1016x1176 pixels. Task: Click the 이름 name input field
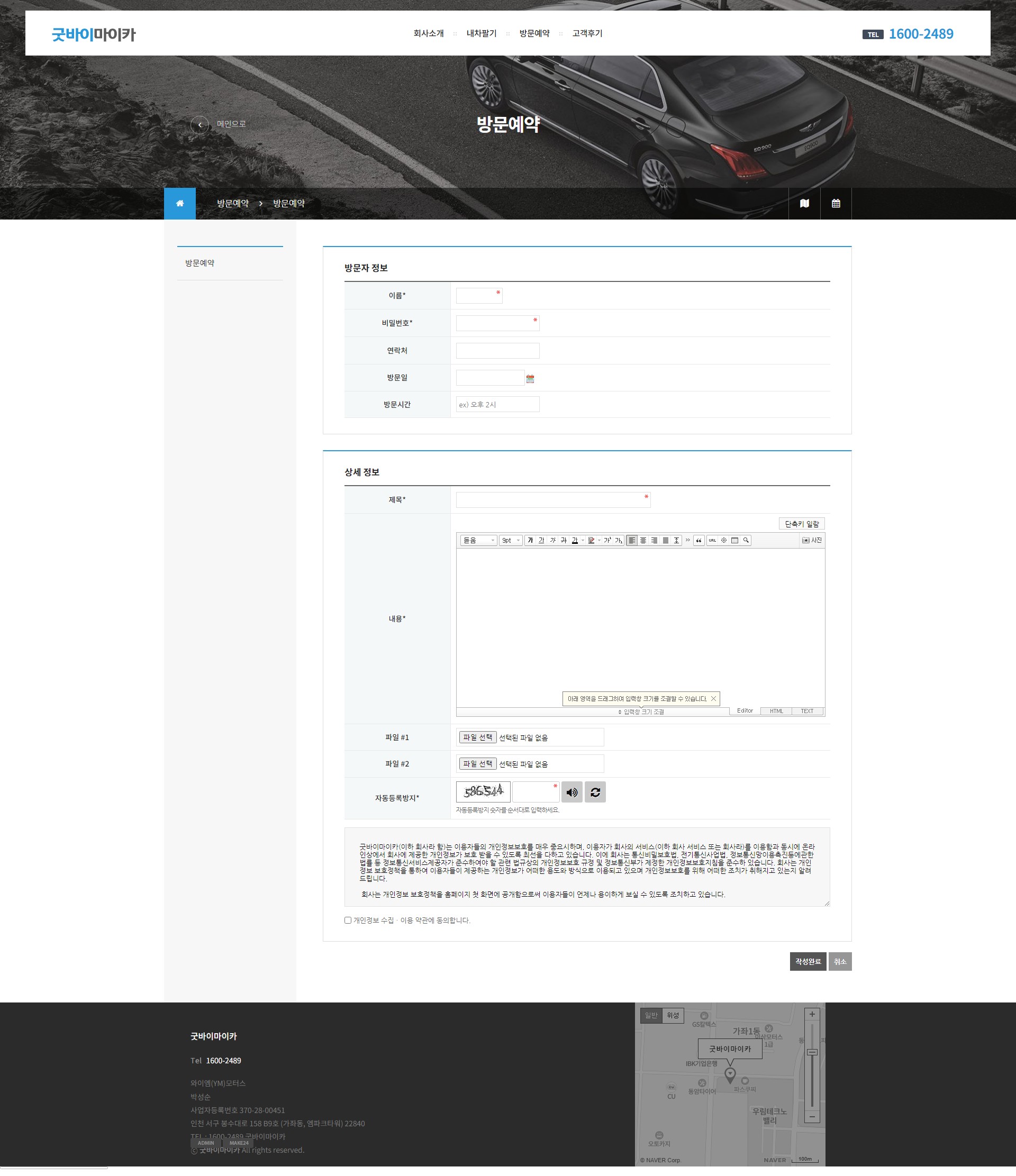click(x=479, y=296)
